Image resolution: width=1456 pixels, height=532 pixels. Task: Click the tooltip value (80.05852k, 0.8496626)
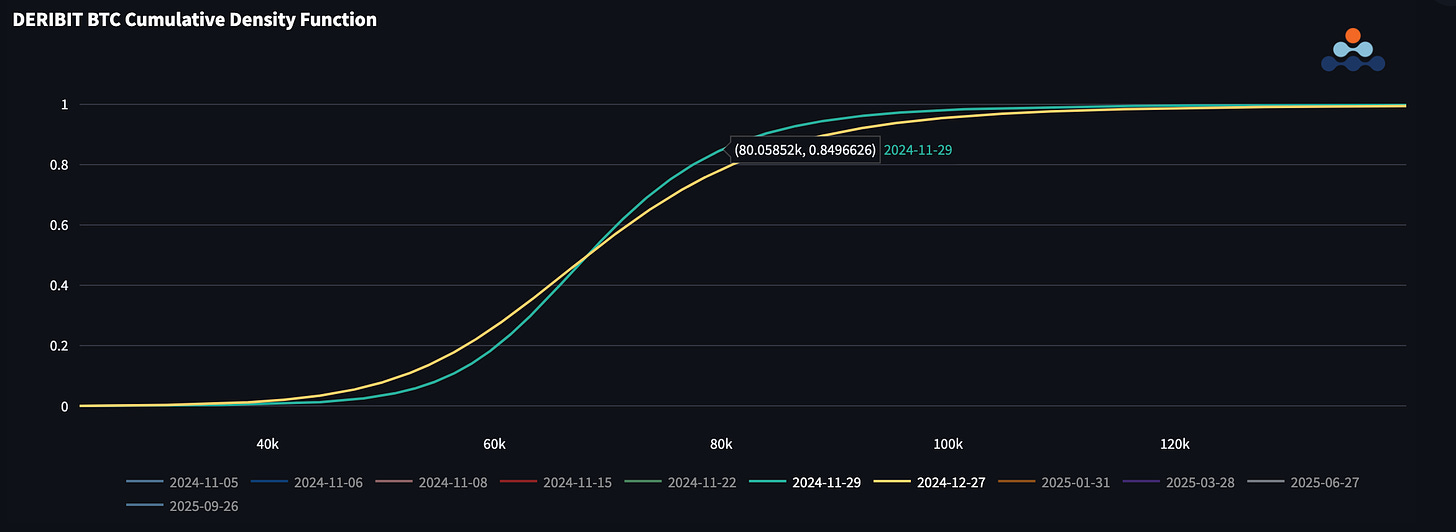click(x=805, y=150)
